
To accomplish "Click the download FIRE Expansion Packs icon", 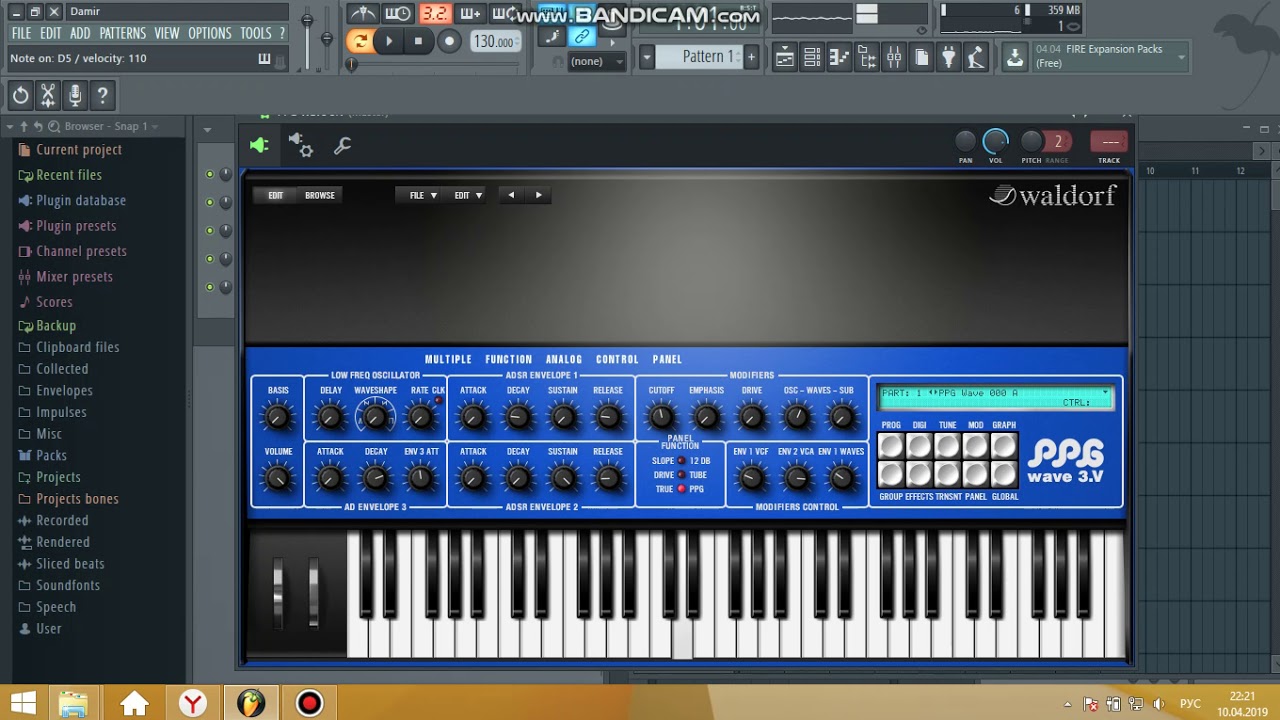I will coord(1014,57).
